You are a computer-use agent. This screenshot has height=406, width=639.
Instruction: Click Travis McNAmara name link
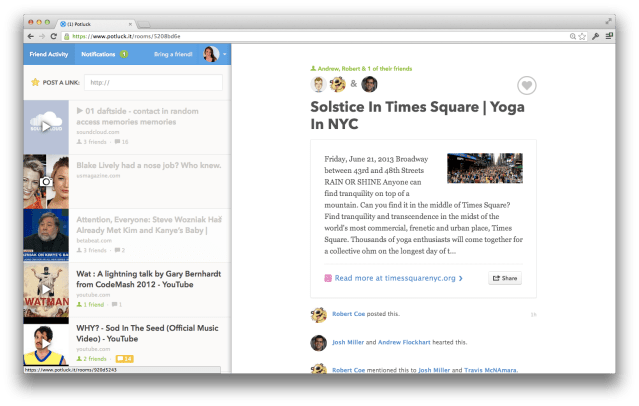coord(491,370)
